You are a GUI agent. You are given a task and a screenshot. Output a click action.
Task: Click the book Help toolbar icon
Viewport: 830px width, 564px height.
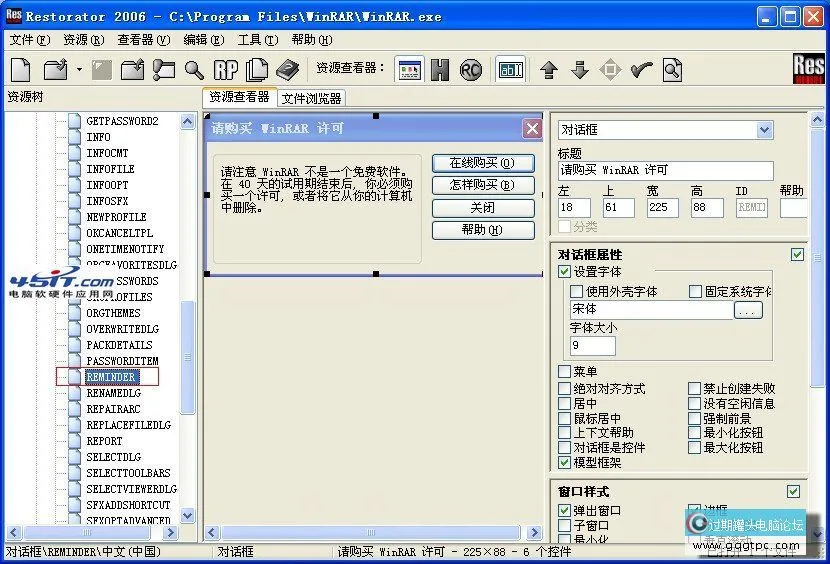click(x=287, y=69)
